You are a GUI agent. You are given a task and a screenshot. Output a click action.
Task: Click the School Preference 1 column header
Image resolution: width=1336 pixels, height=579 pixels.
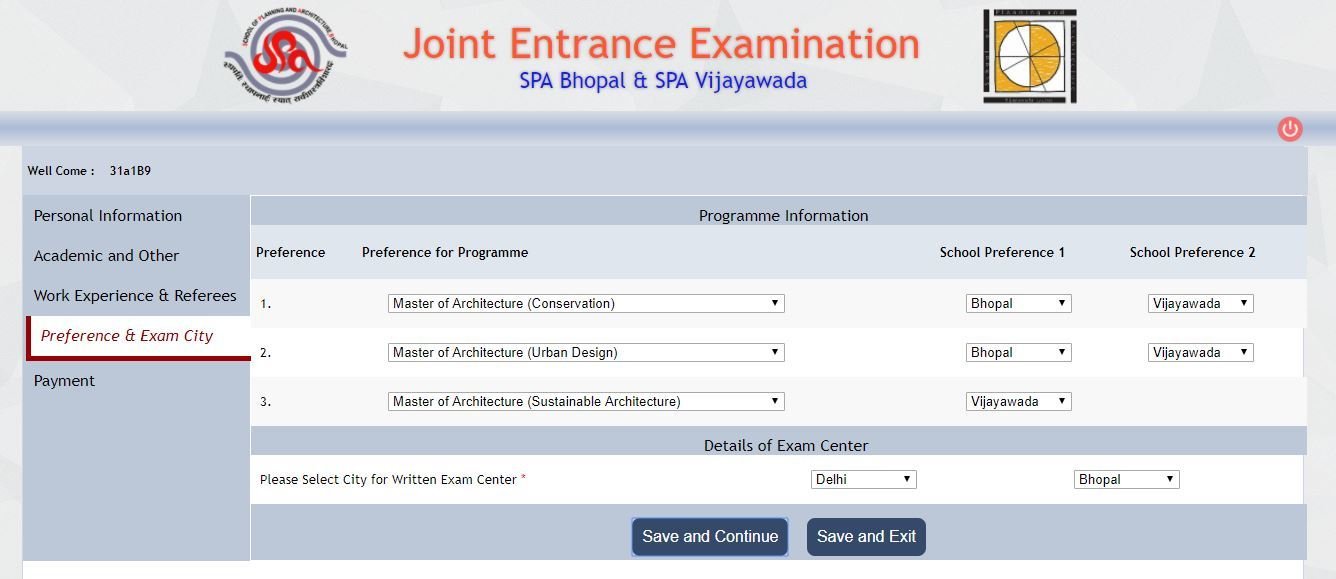(1002, 252)
